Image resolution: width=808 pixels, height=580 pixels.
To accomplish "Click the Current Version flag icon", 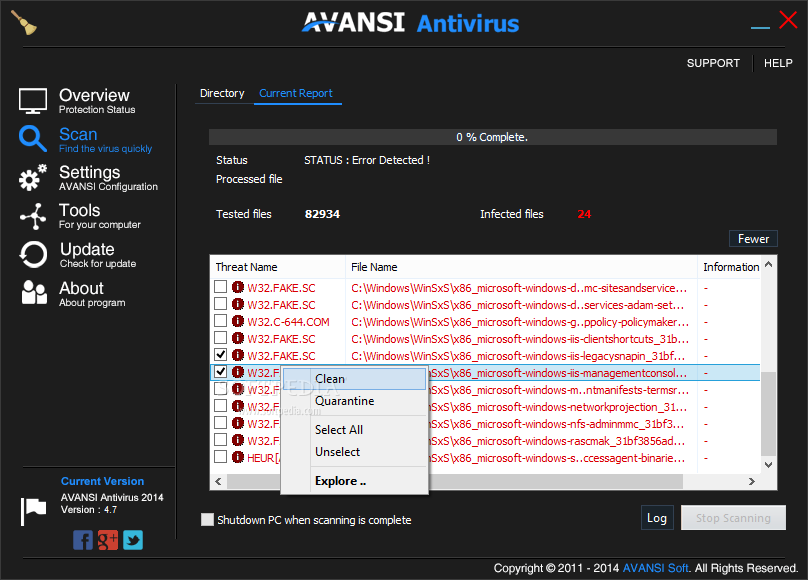I will (x=33, y=511).
